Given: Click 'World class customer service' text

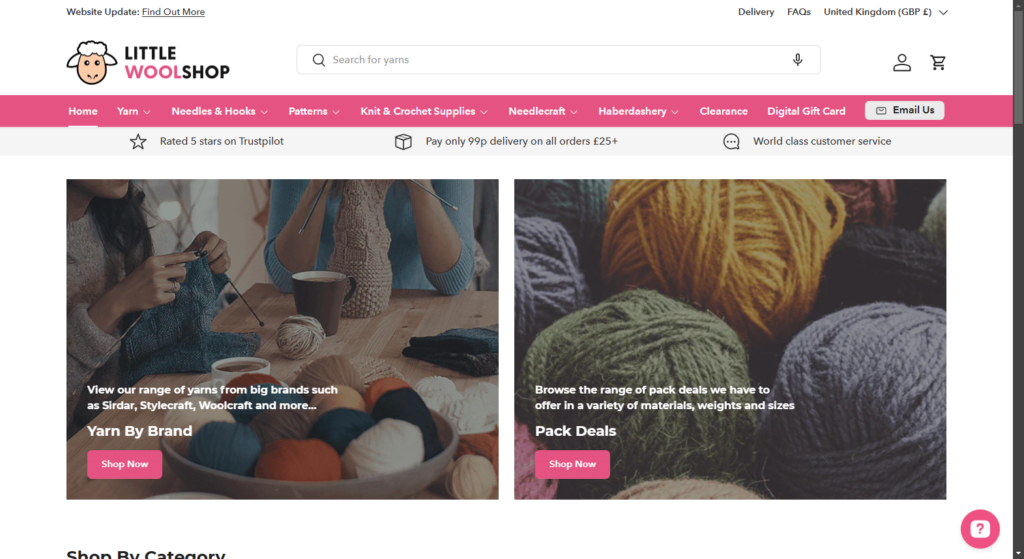Looking at the screenshot, I should tap(822, 142).
